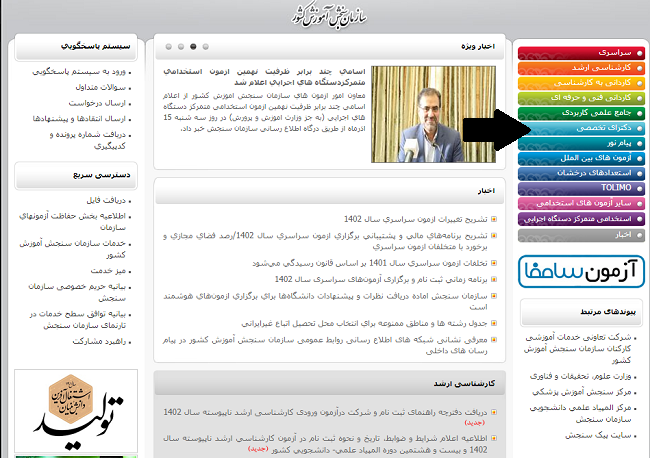Open the سراسری red menu item
Image resolution: width=650 pixels, height=458 pixels.
(x=581, y=53)
